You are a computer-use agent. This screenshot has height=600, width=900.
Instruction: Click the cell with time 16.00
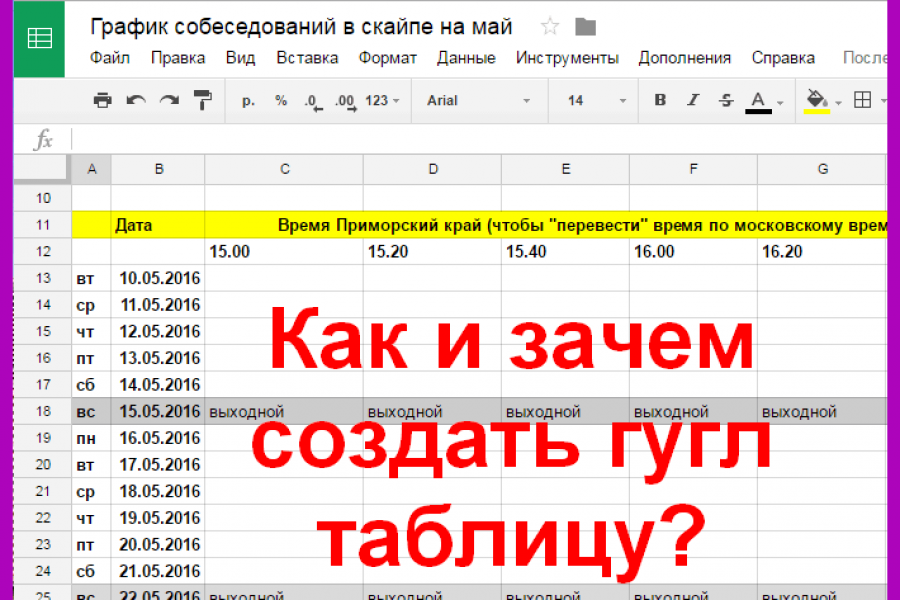click(693, 251)
